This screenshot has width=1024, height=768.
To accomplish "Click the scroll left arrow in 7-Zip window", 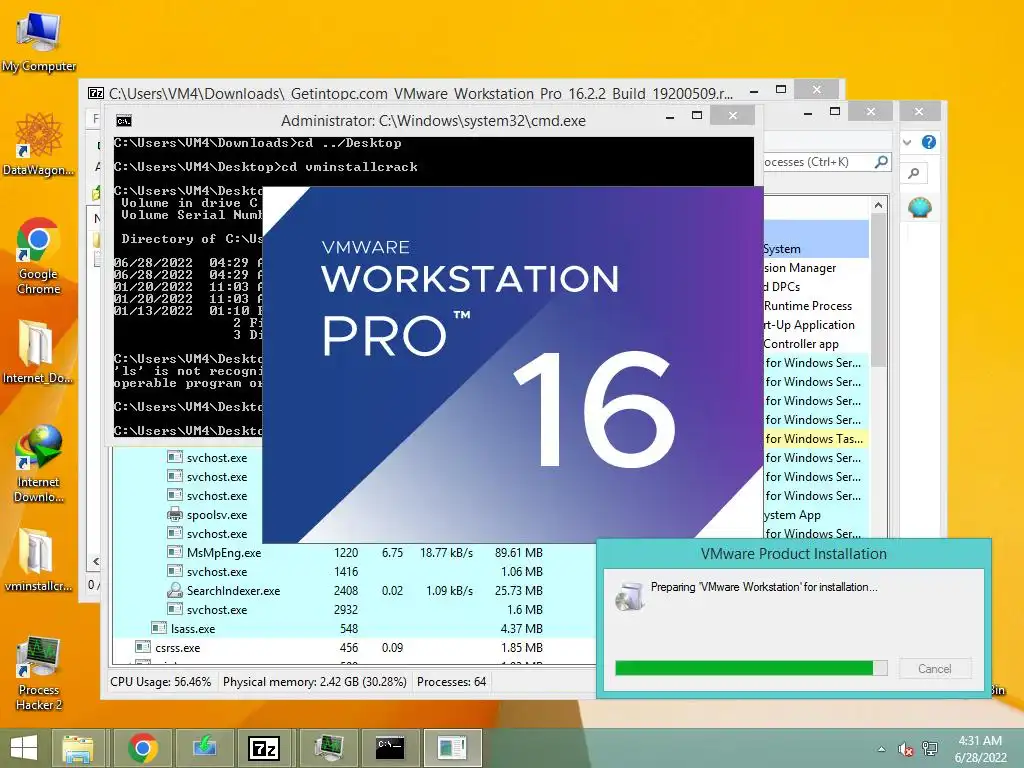I will tap(96, 561).
